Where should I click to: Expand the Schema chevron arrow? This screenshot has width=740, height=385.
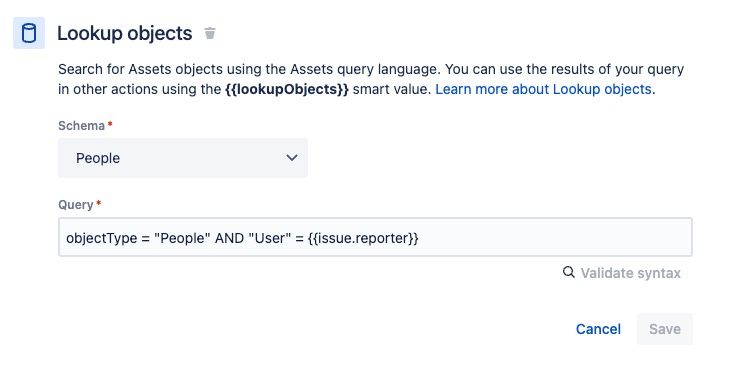[292, 158]
